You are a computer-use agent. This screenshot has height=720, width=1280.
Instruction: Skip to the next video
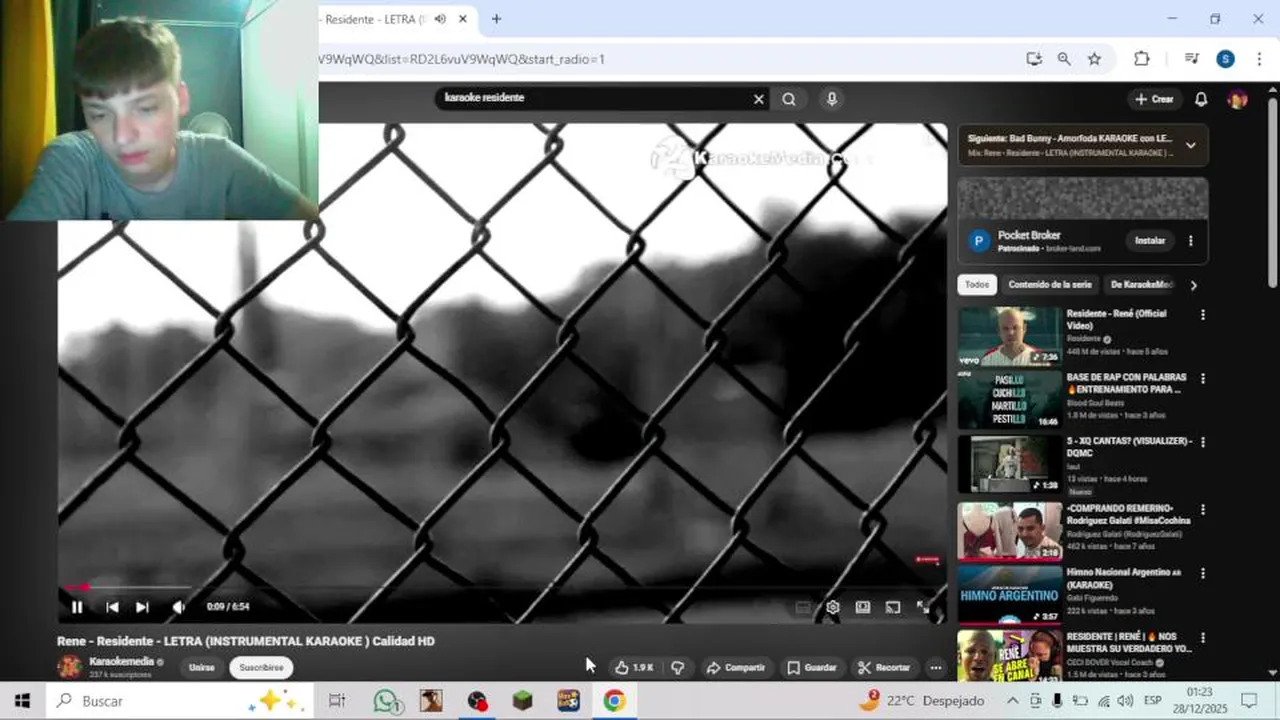pyautogui.click(x=142, y=607)
